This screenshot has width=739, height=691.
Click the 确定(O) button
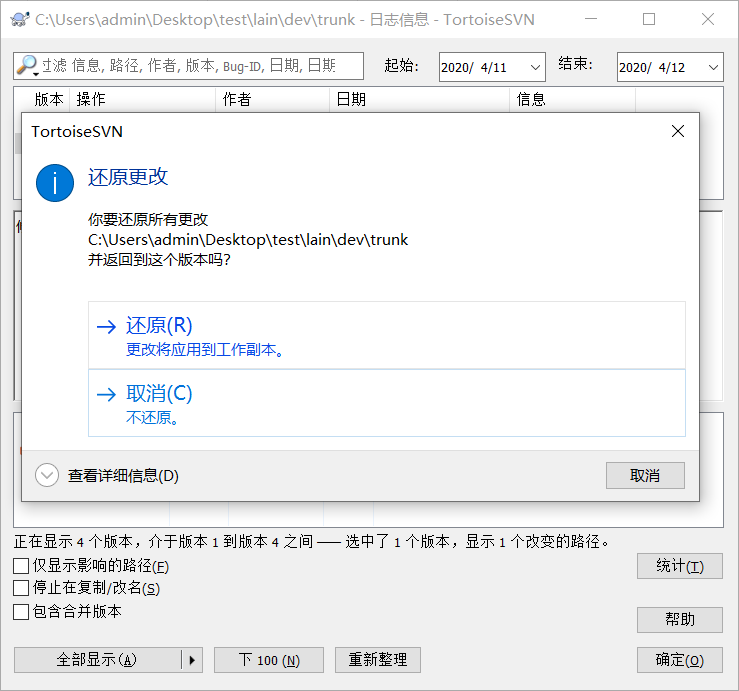pyautogui.click(x=680, y=659)
